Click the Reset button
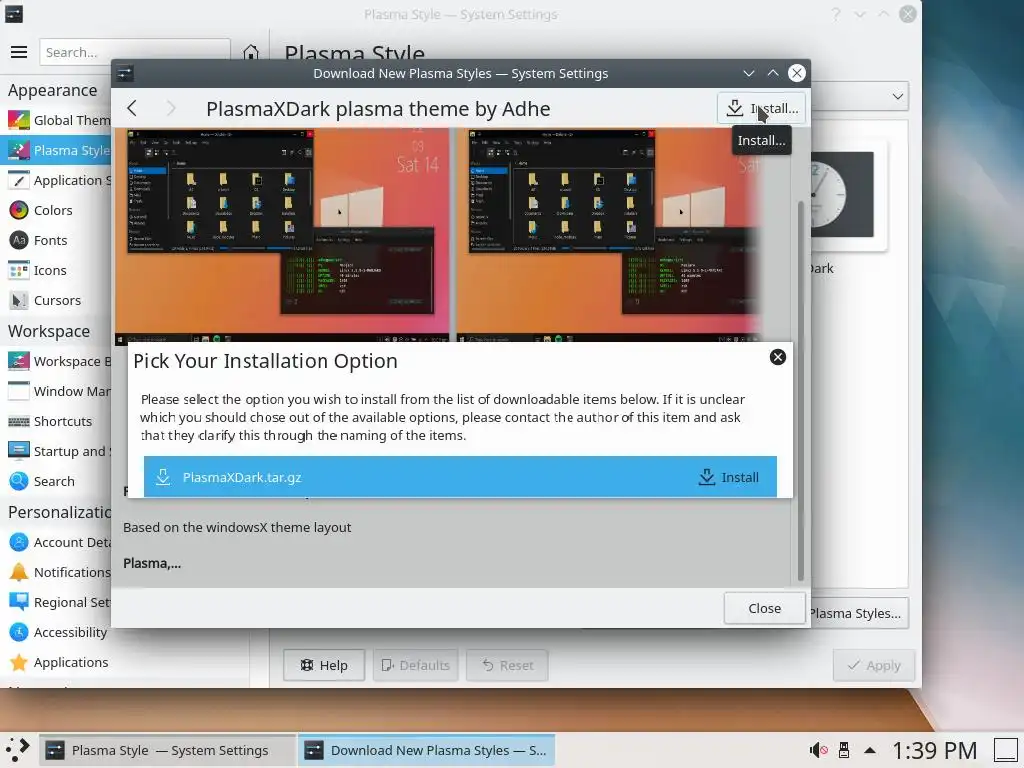Screen dimensions: 1024x768 pos(507,665)
